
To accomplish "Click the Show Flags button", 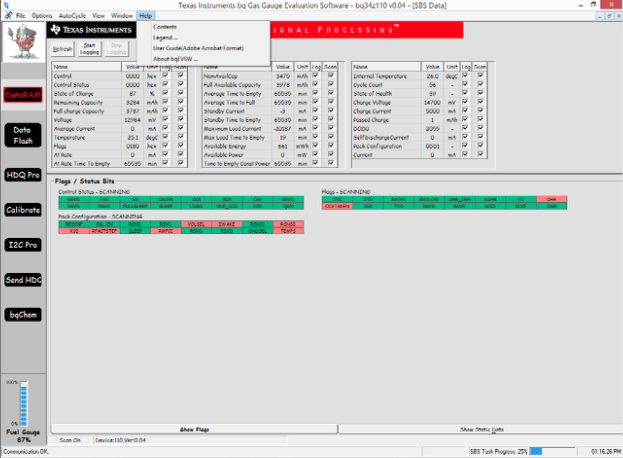I will (x=194, y=429).
